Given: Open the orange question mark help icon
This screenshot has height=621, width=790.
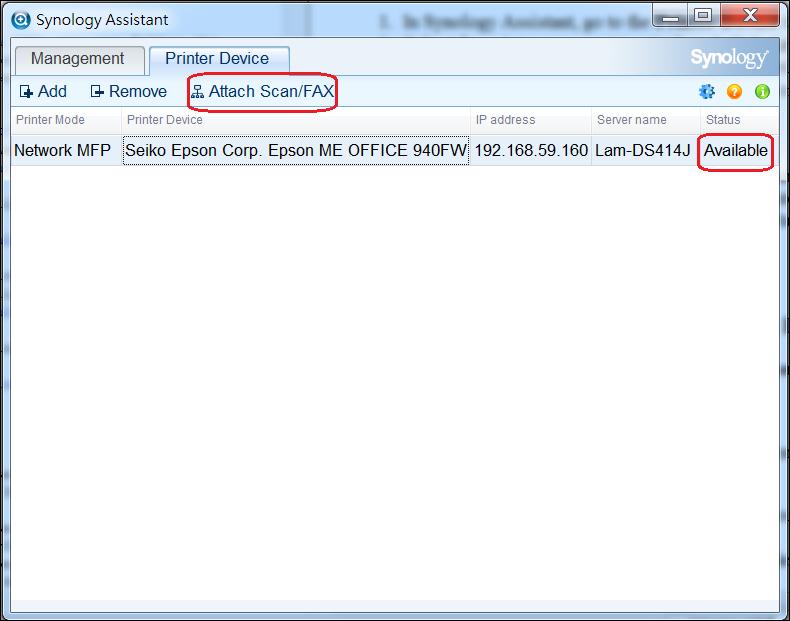Looking at the screenshot, I should tap(735, 92).
